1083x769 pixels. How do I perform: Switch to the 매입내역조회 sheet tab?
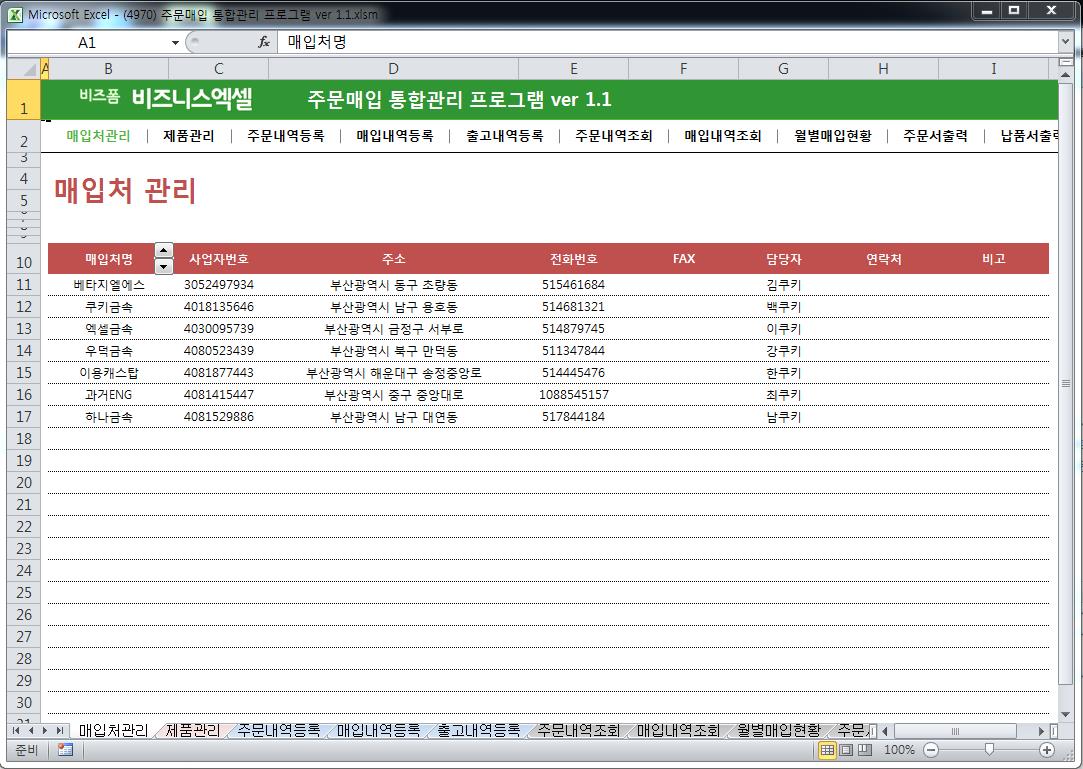678,730
